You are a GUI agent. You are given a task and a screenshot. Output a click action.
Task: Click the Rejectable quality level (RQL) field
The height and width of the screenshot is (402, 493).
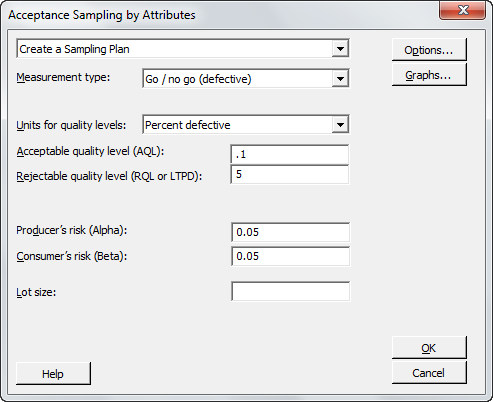click(290, 174)
